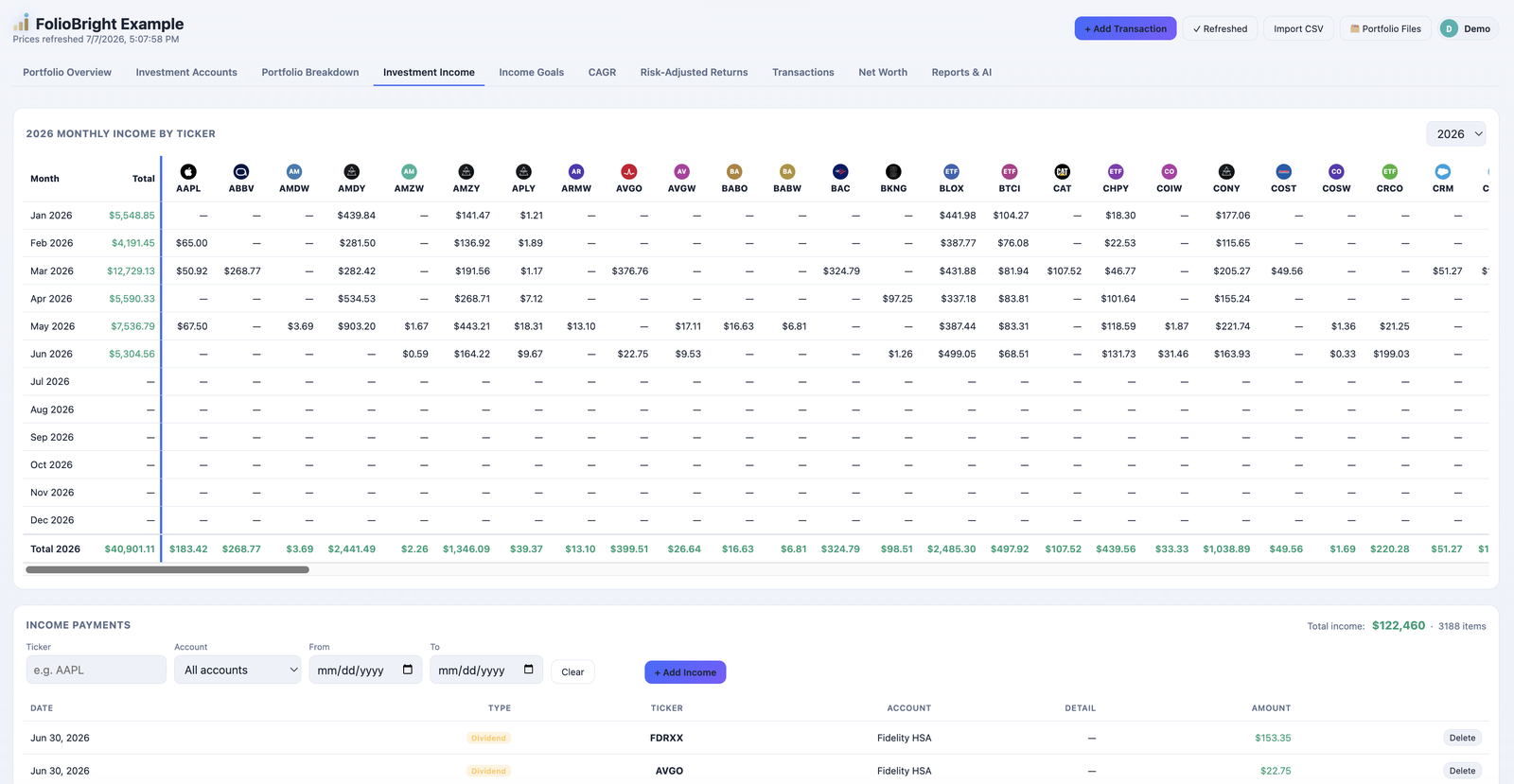Click the Jan 2026 row label
Image resolution: width=1514 pixels, height=784 pixels.
pos(51,216)
